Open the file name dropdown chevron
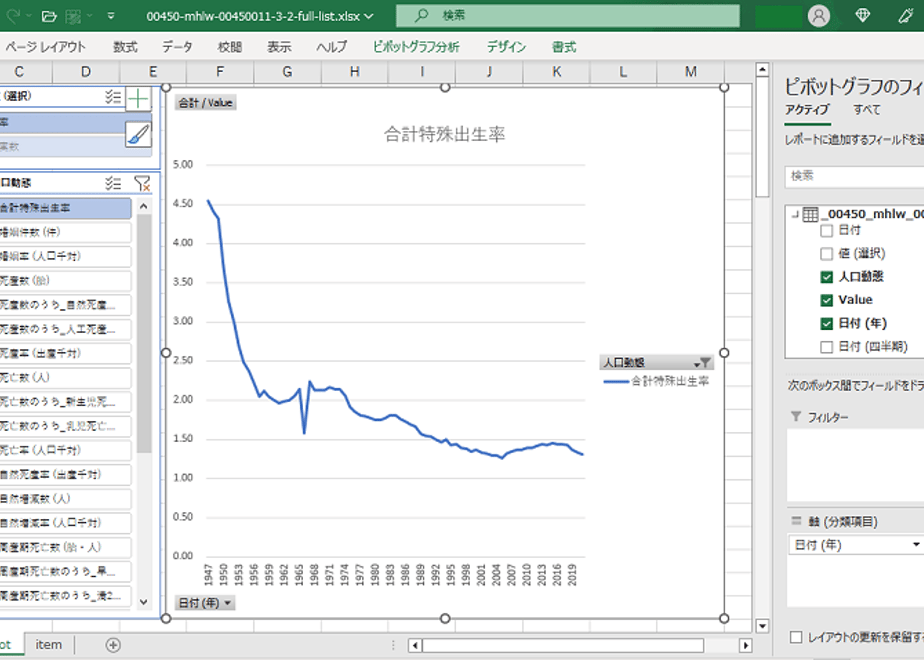 coord(369,16)
